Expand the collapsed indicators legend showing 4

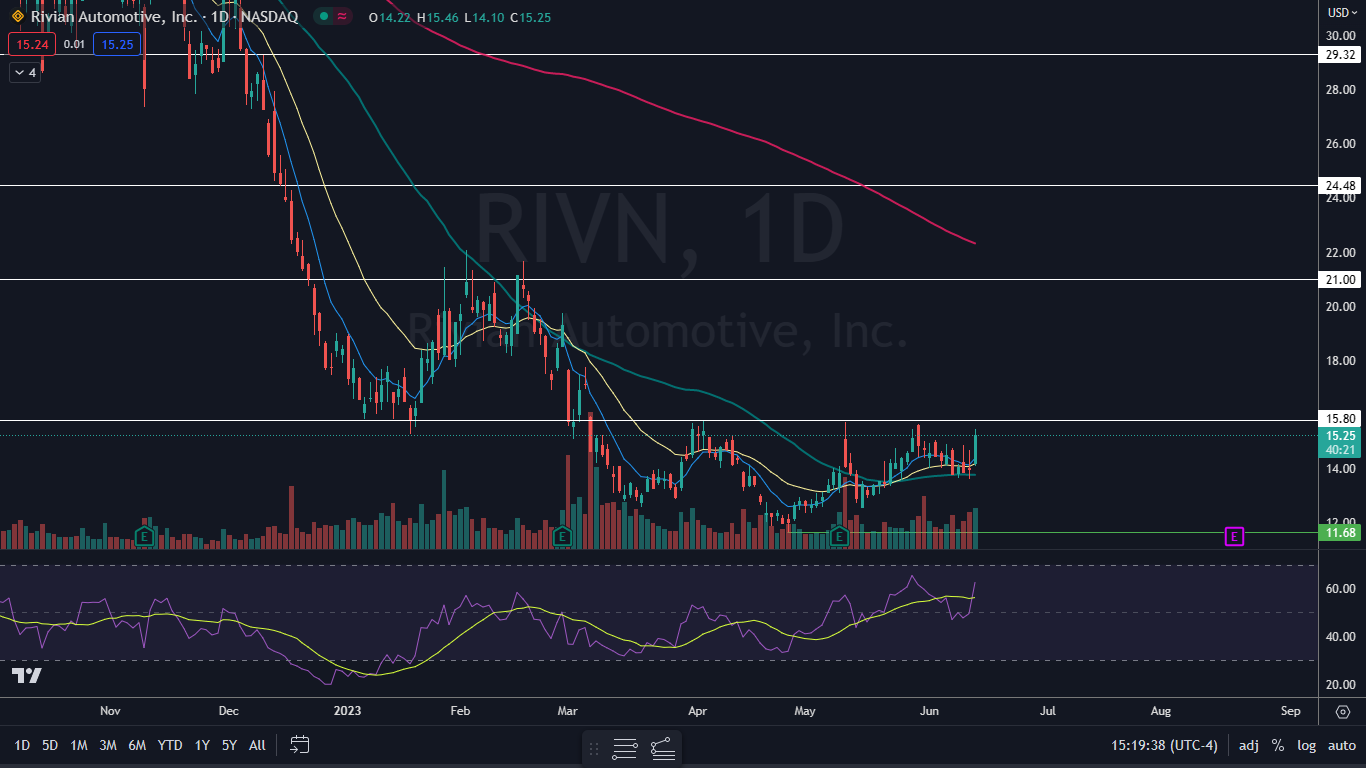click(24, 72)
